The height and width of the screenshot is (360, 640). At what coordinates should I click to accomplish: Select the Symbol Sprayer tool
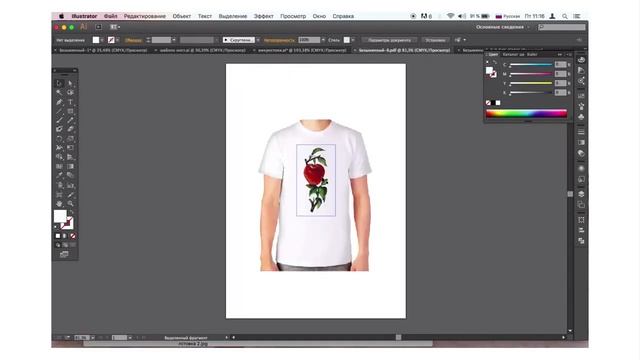click(x=59, y=185)
